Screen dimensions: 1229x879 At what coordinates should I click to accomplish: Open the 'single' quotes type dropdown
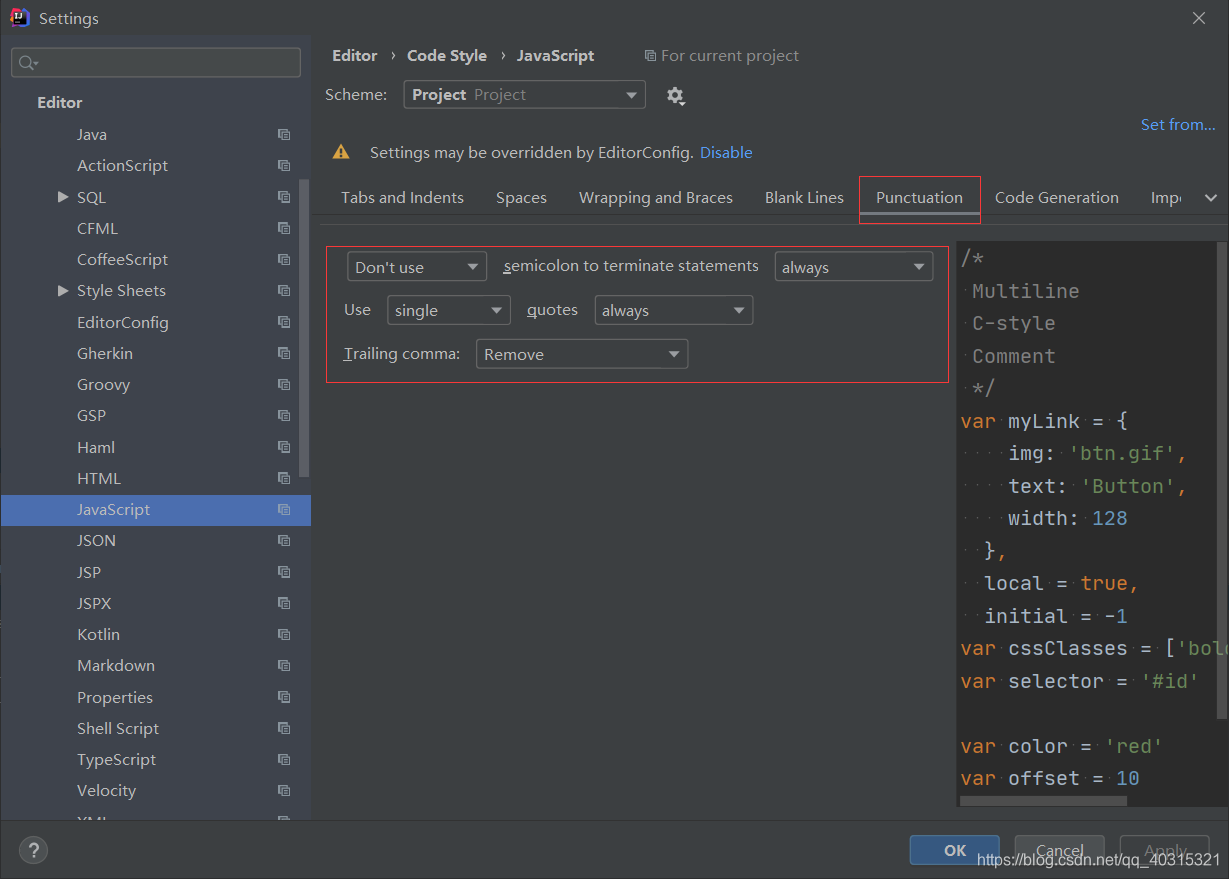point(449,310)
